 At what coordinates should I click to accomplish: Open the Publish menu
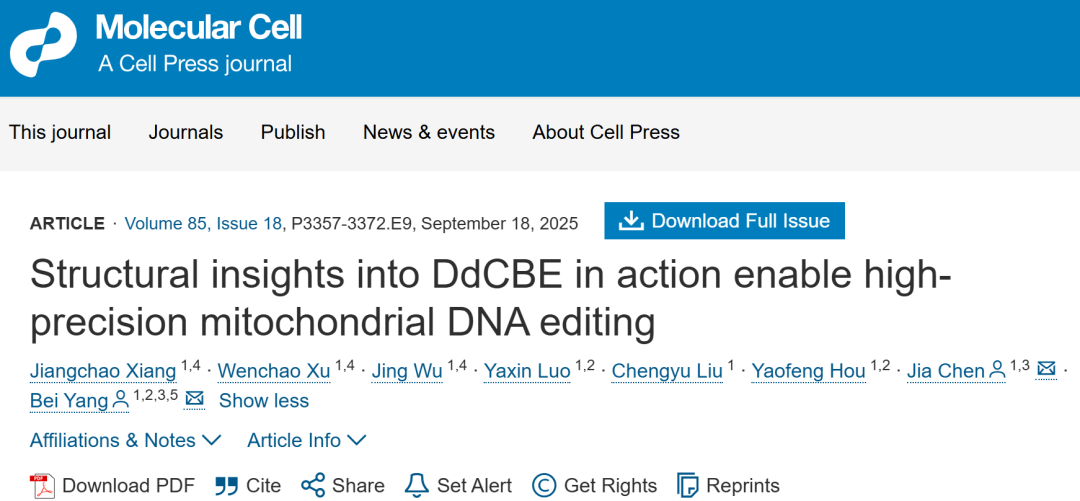coord(293,132)
